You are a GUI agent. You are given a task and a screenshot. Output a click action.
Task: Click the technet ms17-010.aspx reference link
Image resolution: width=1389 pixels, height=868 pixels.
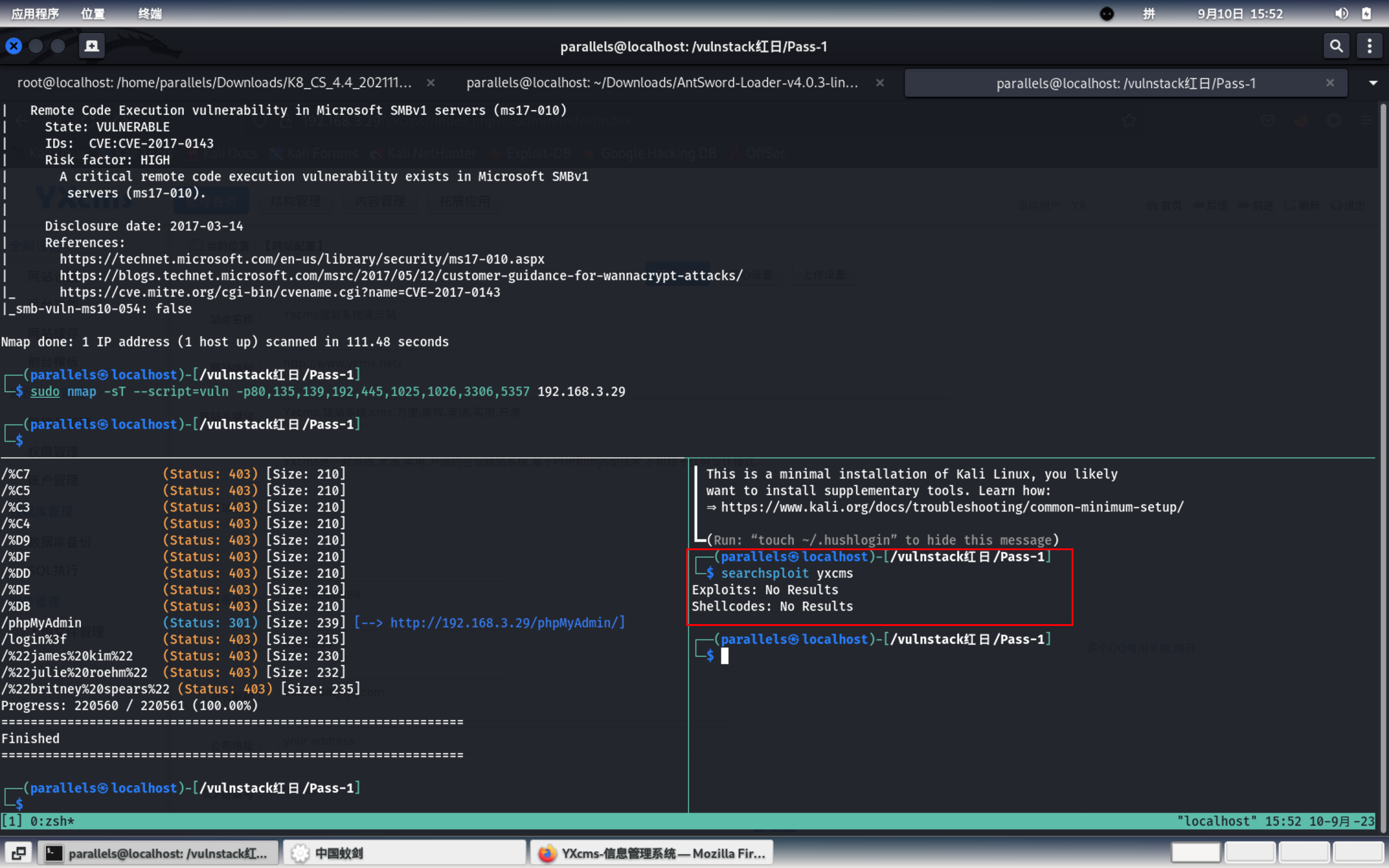click(302, 259)
